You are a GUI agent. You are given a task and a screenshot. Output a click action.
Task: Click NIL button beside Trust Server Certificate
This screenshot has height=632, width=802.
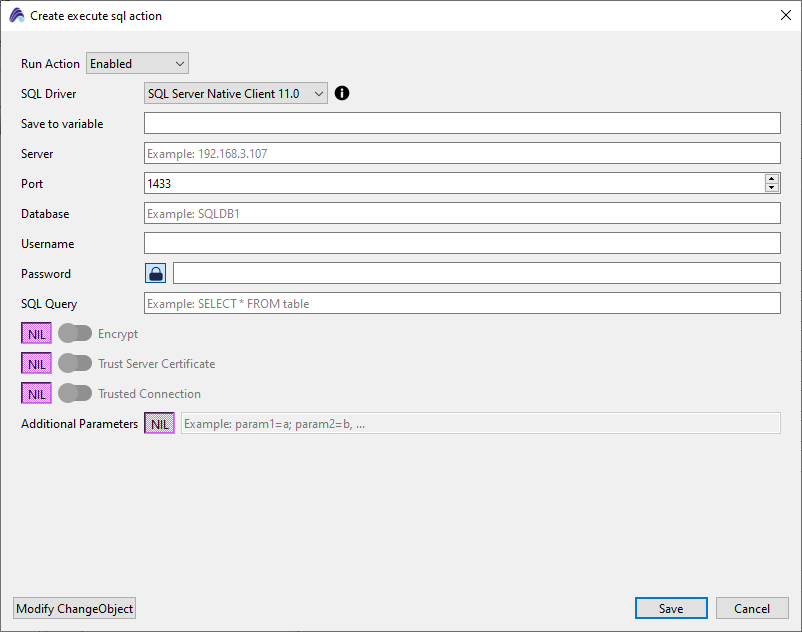(x=37, y=364)
